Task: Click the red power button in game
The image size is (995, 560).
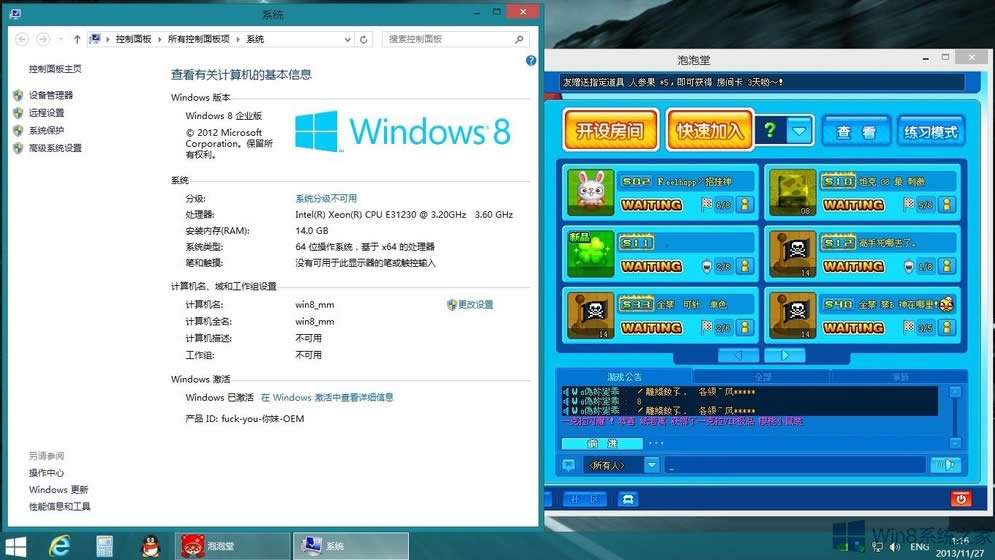Action: [x=960, y=498]
